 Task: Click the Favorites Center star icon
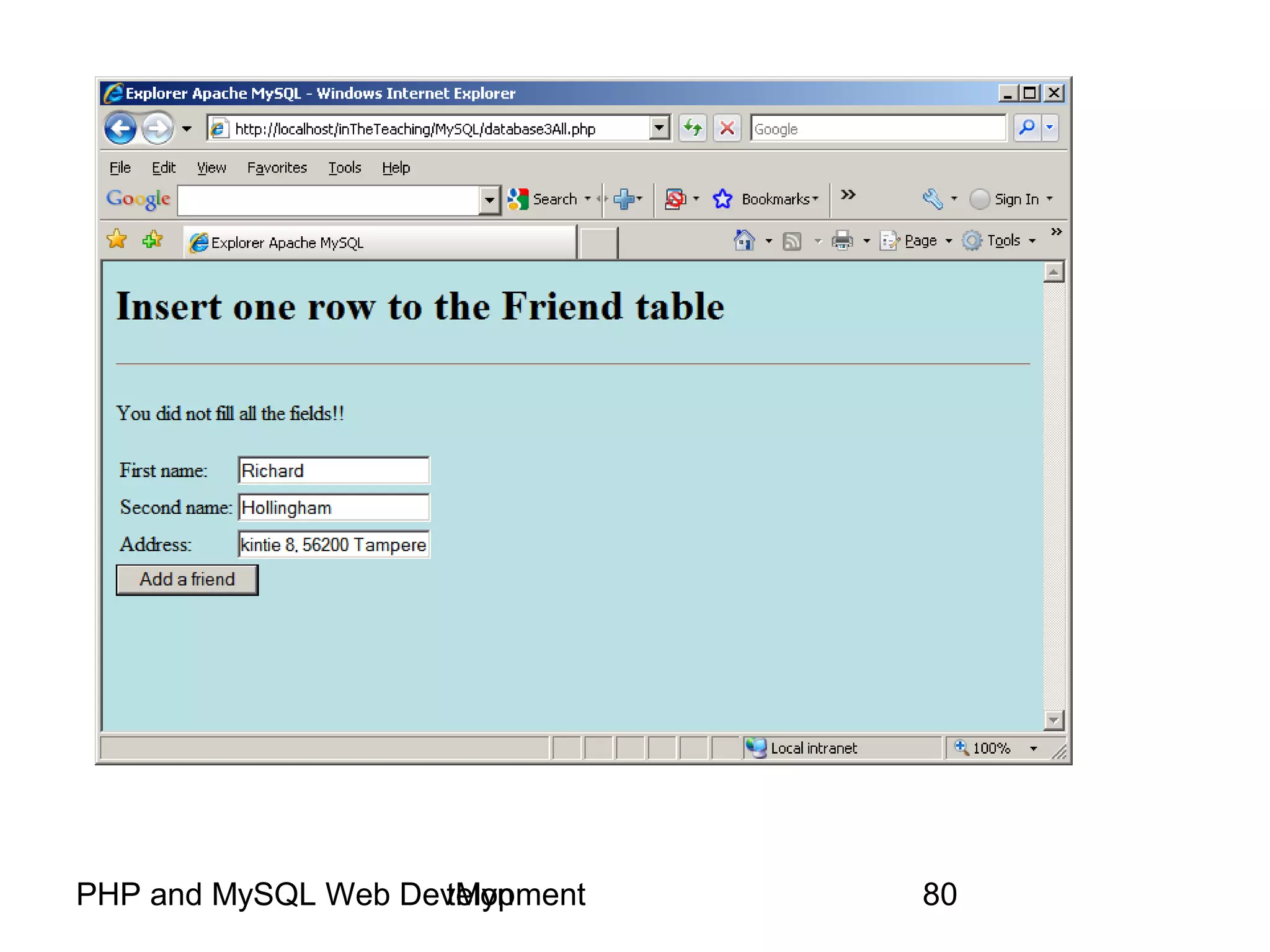[x=117, y=239]
